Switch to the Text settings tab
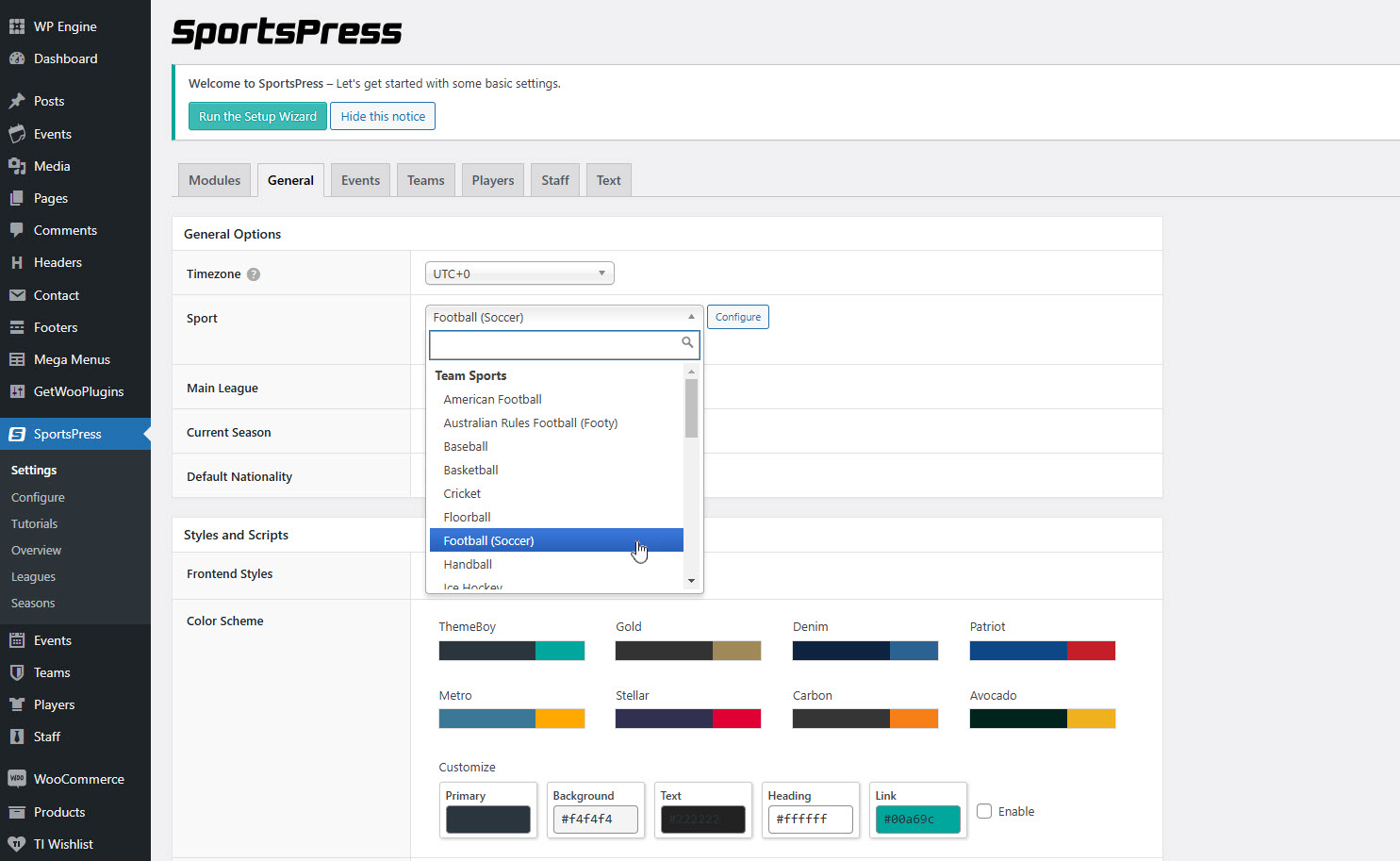Viewport: 1400px width, 861px height. coord(609,180)
